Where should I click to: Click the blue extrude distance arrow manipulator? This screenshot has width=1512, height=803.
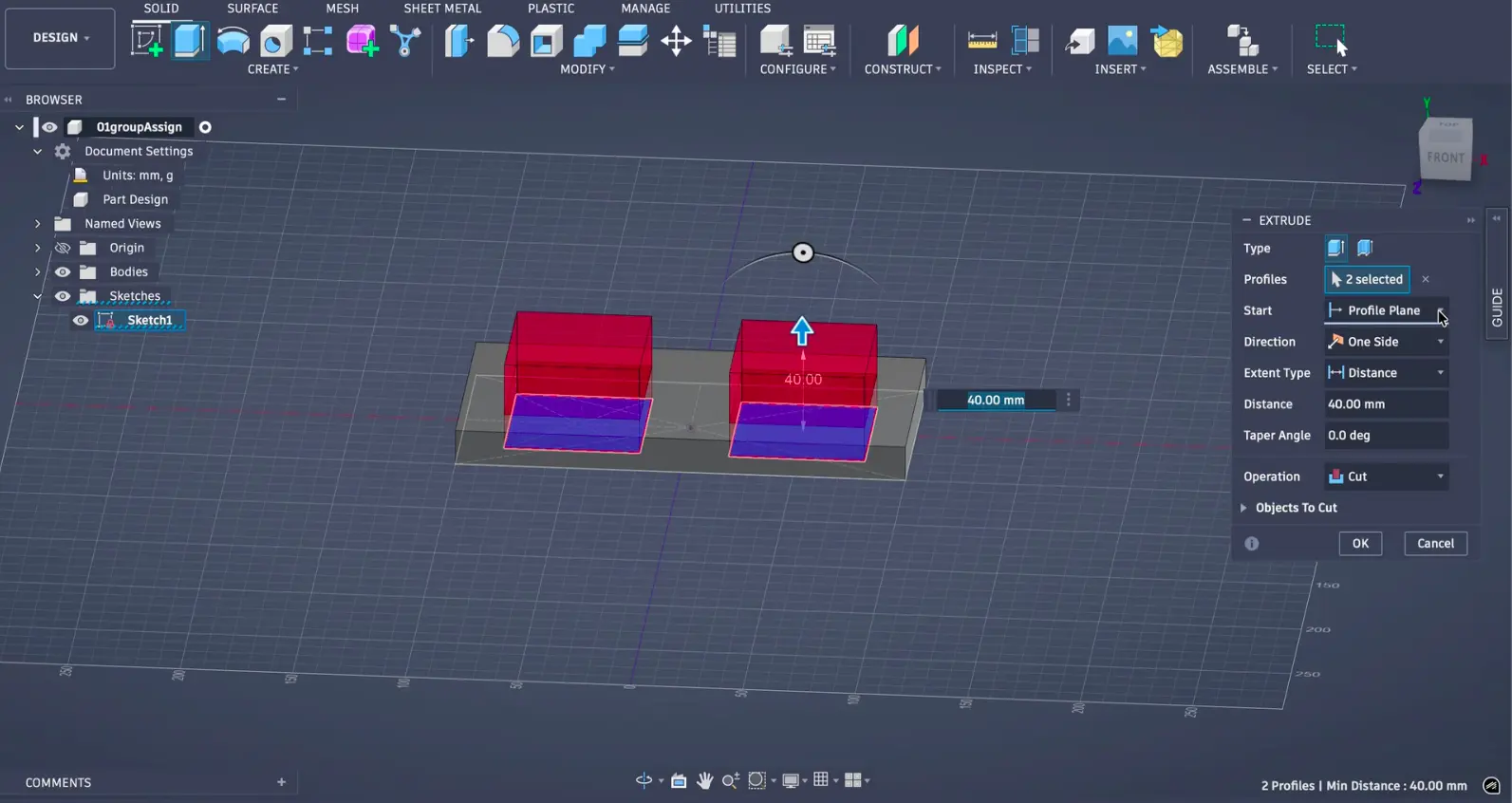click(802, 330)
